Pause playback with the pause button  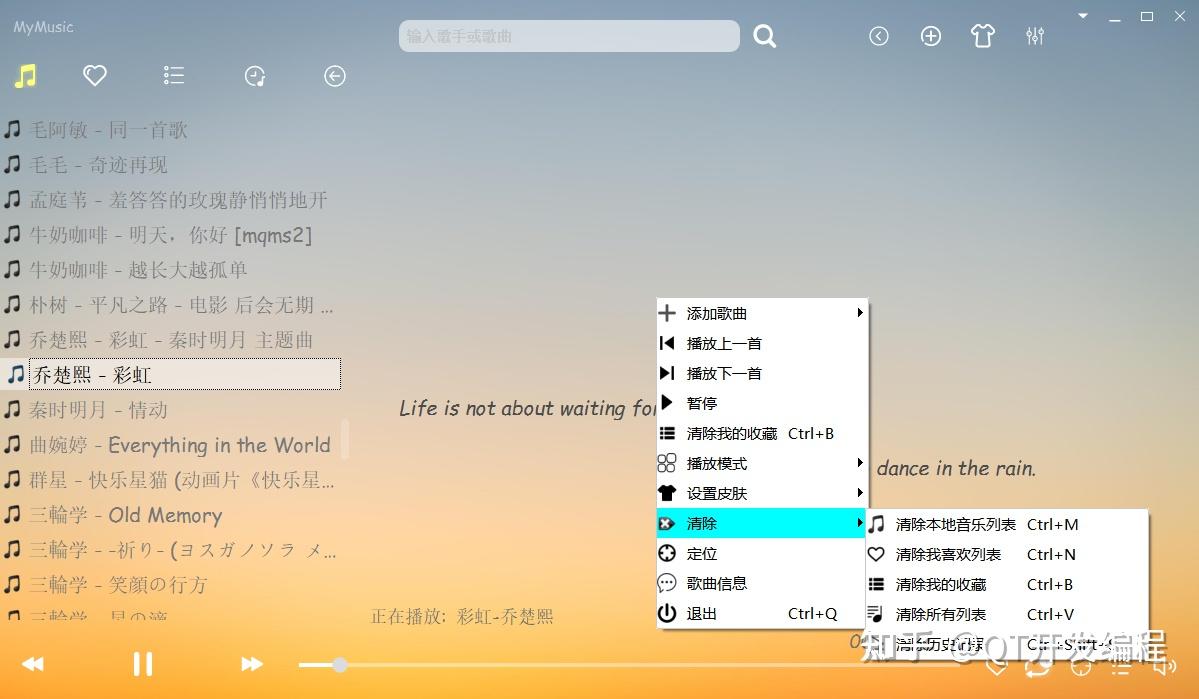(x=142, y=663)
